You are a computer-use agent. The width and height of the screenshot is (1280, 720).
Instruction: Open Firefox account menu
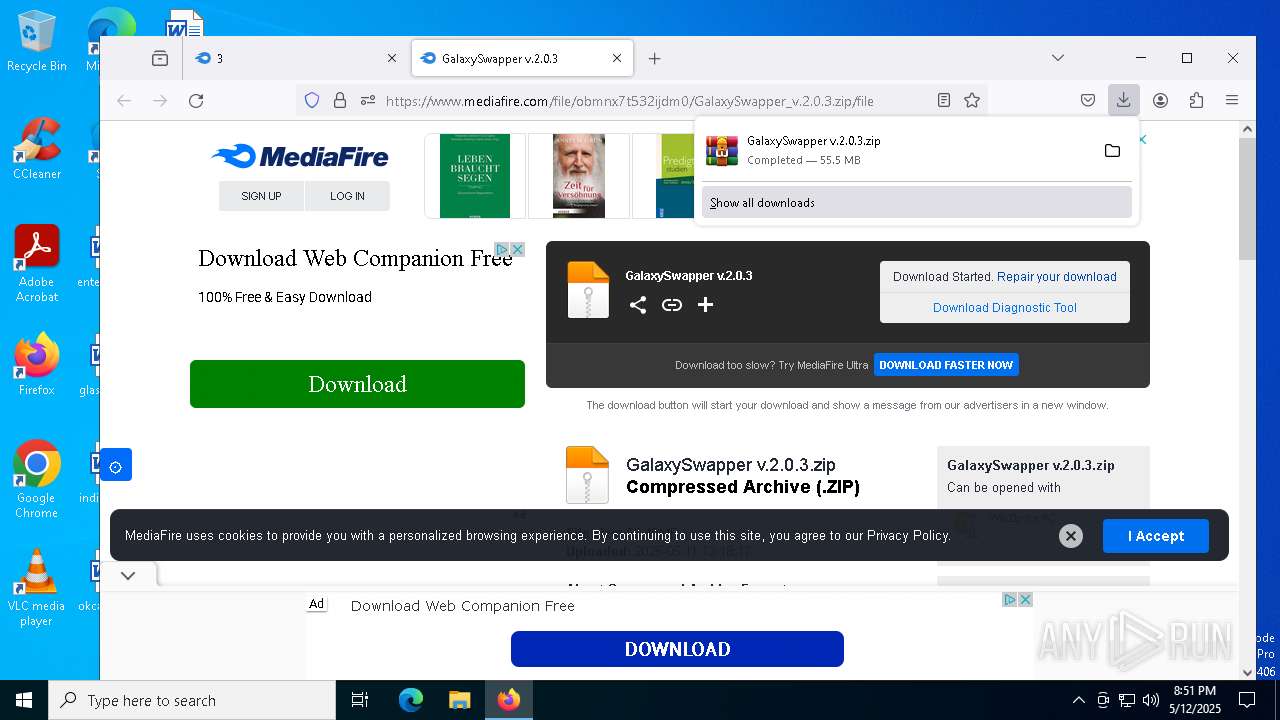pos(1161,100)
